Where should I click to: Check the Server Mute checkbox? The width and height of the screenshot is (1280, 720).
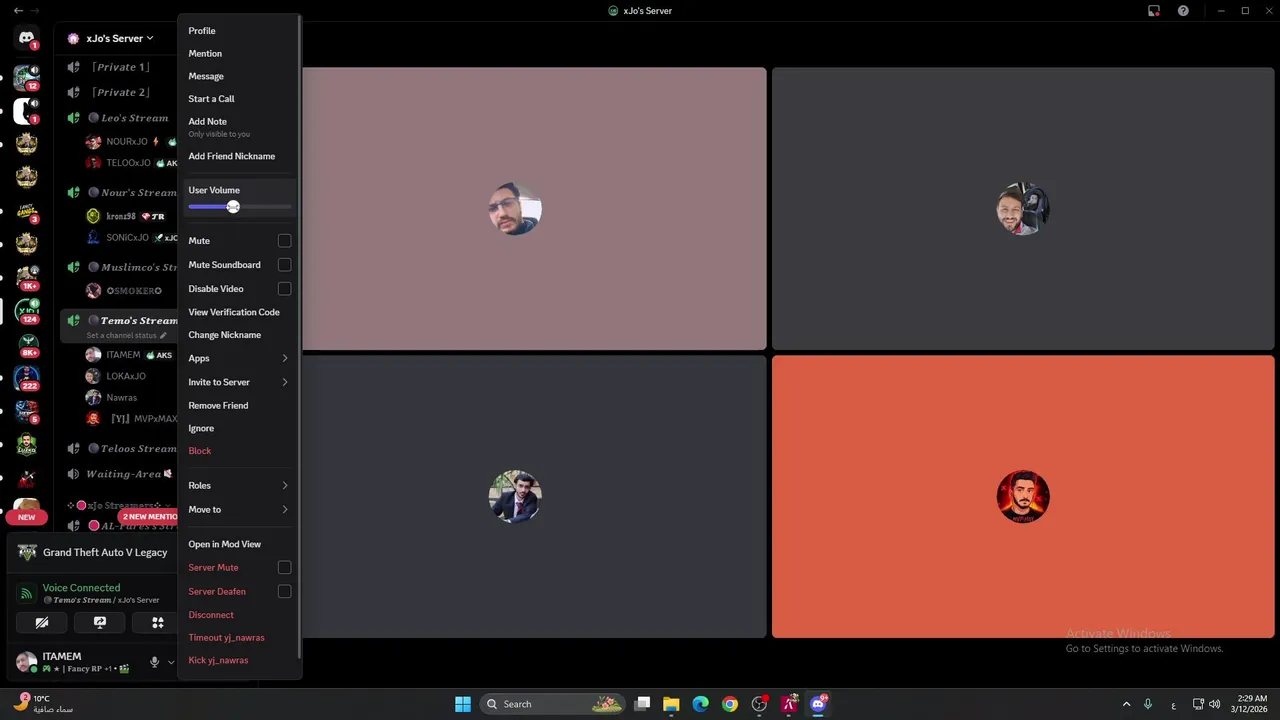284,568
